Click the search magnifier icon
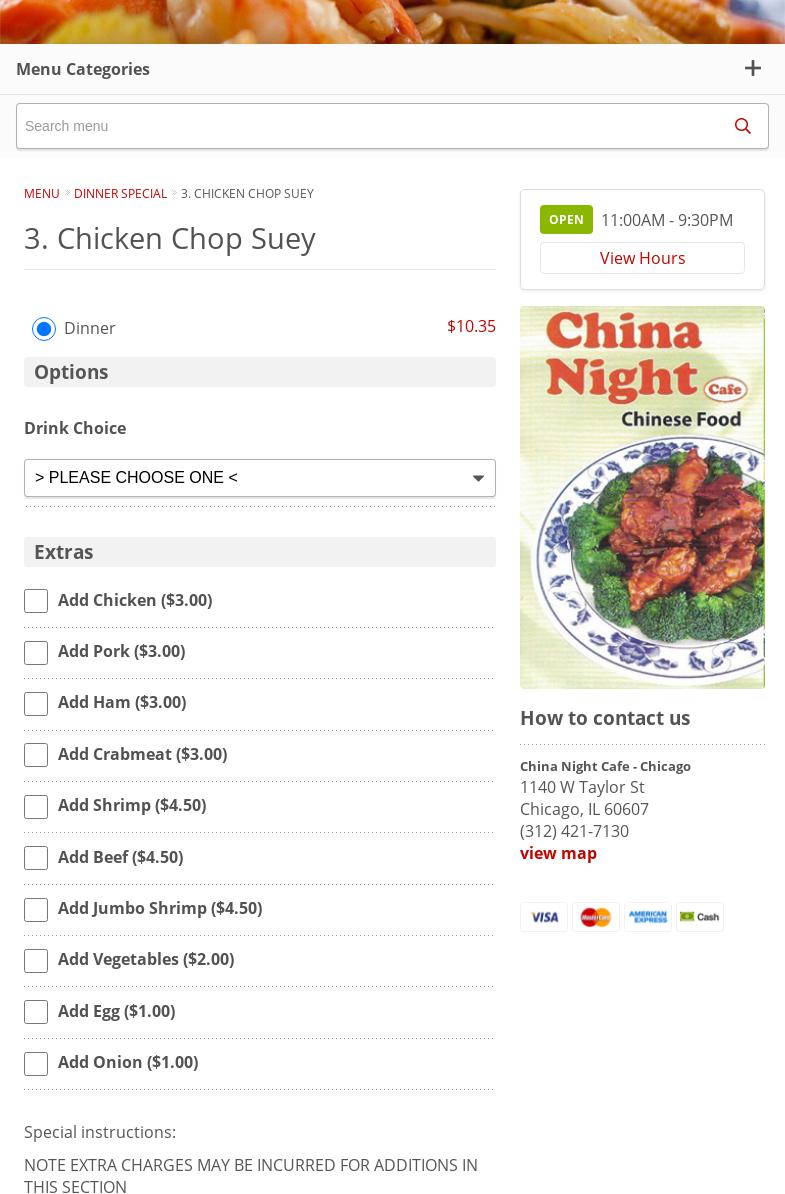The image size is (785, 1194). pyautogui.click(x=742, y=126)
